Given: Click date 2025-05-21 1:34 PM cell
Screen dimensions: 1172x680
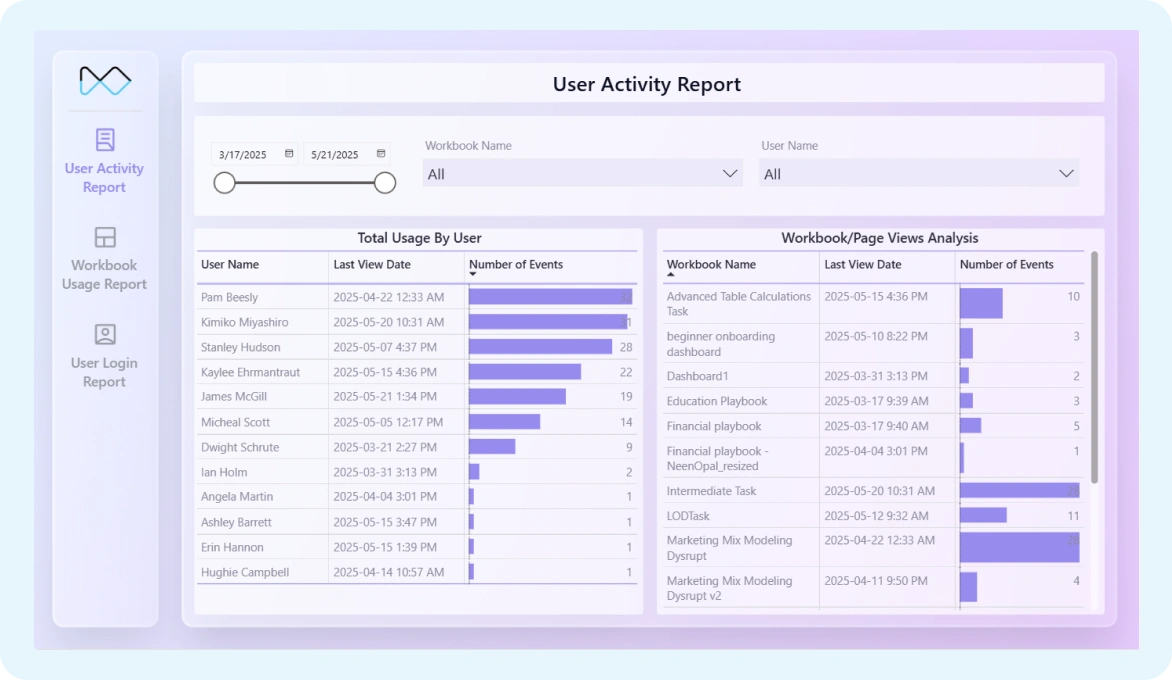Looking at the screenshot, I should click(385, 397).
